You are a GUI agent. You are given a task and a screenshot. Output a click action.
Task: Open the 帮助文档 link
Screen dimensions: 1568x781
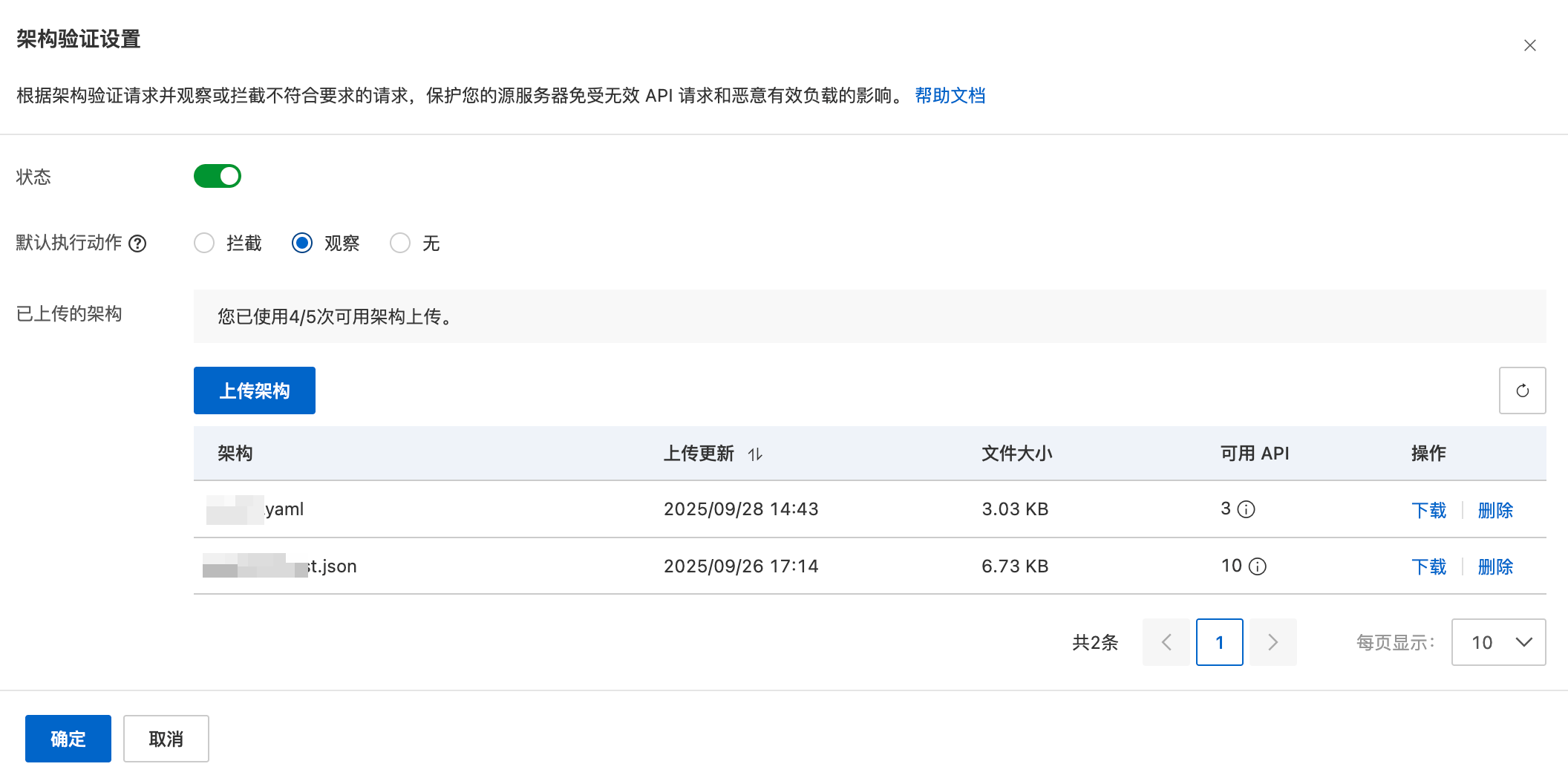[x=950, y=96]
